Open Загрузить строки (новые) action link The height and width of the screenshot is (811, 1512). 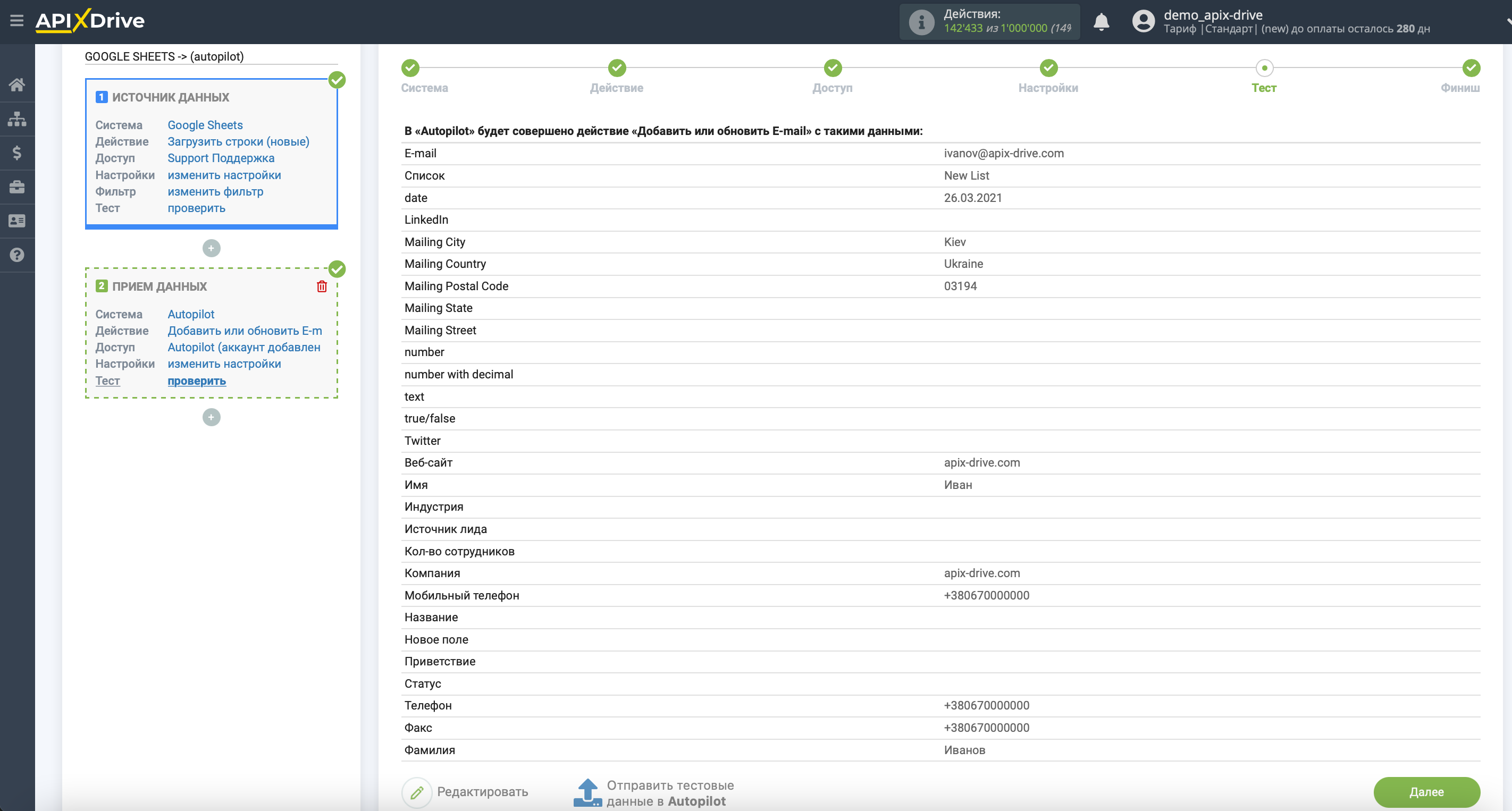[238, 141]
